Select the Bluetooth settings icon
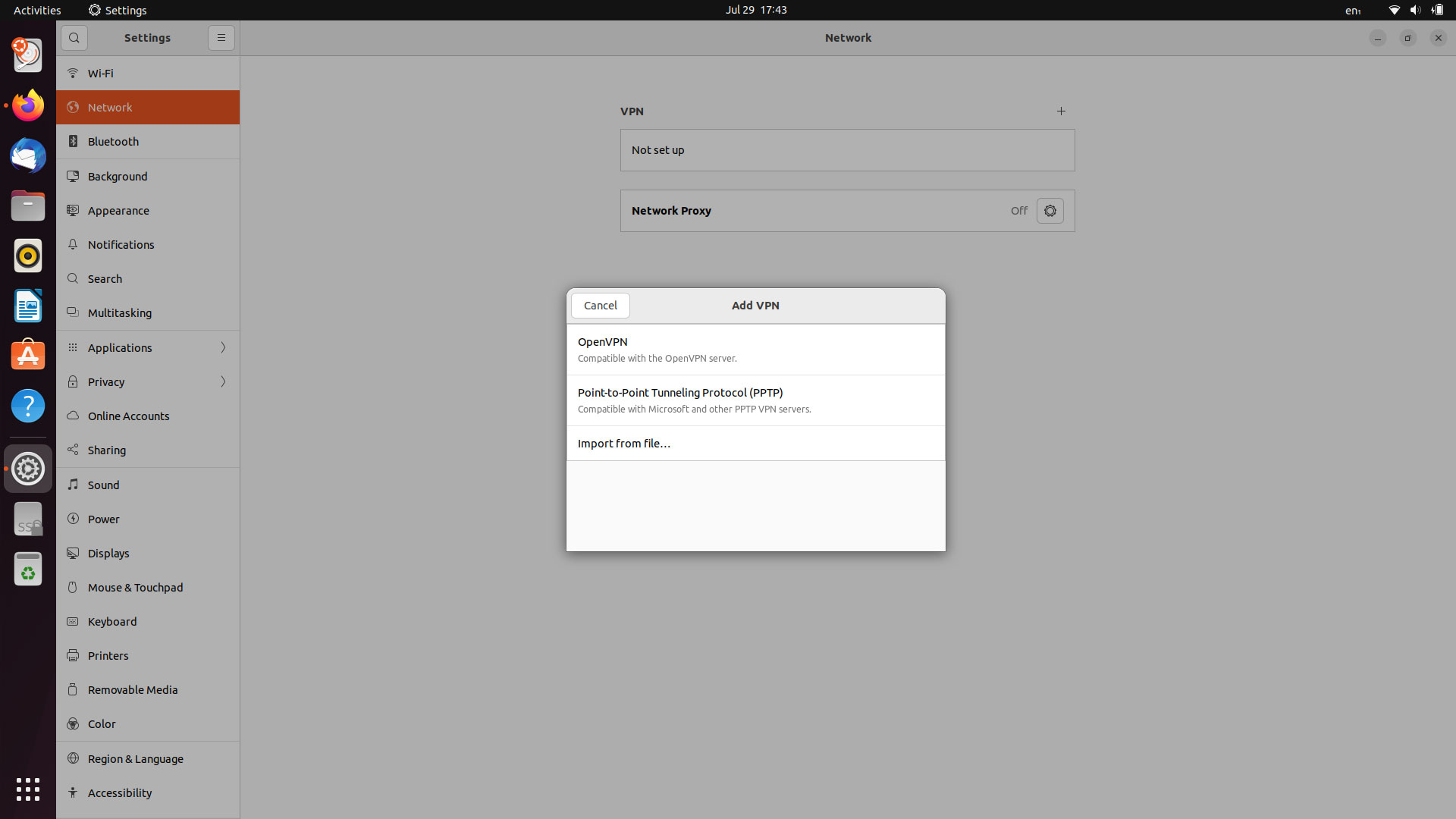1456x819 pixels. pos(73,141)
